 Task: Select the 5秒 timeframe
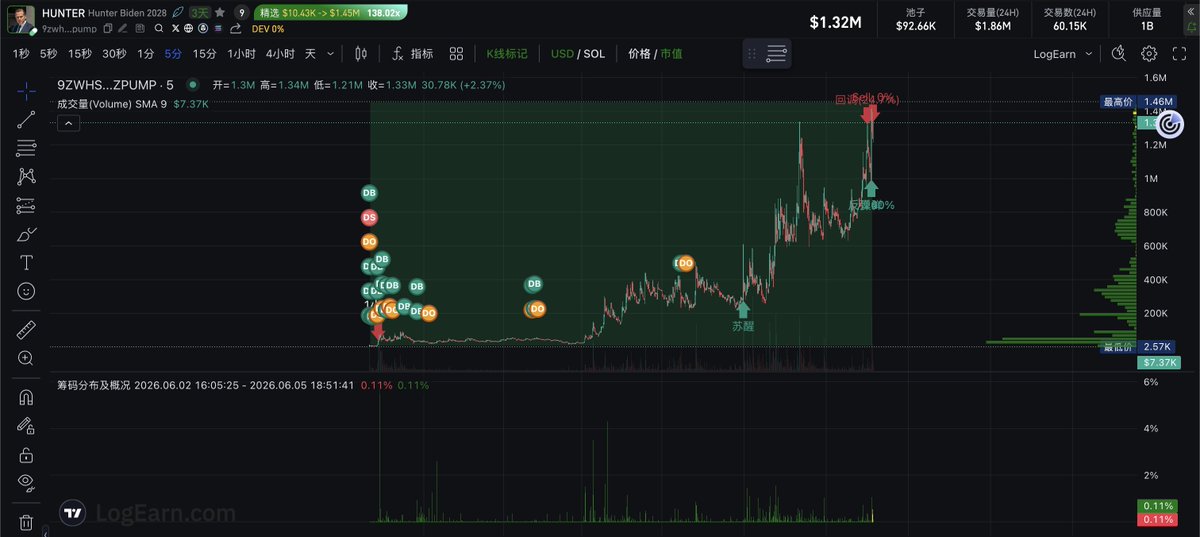pos(49,54)
